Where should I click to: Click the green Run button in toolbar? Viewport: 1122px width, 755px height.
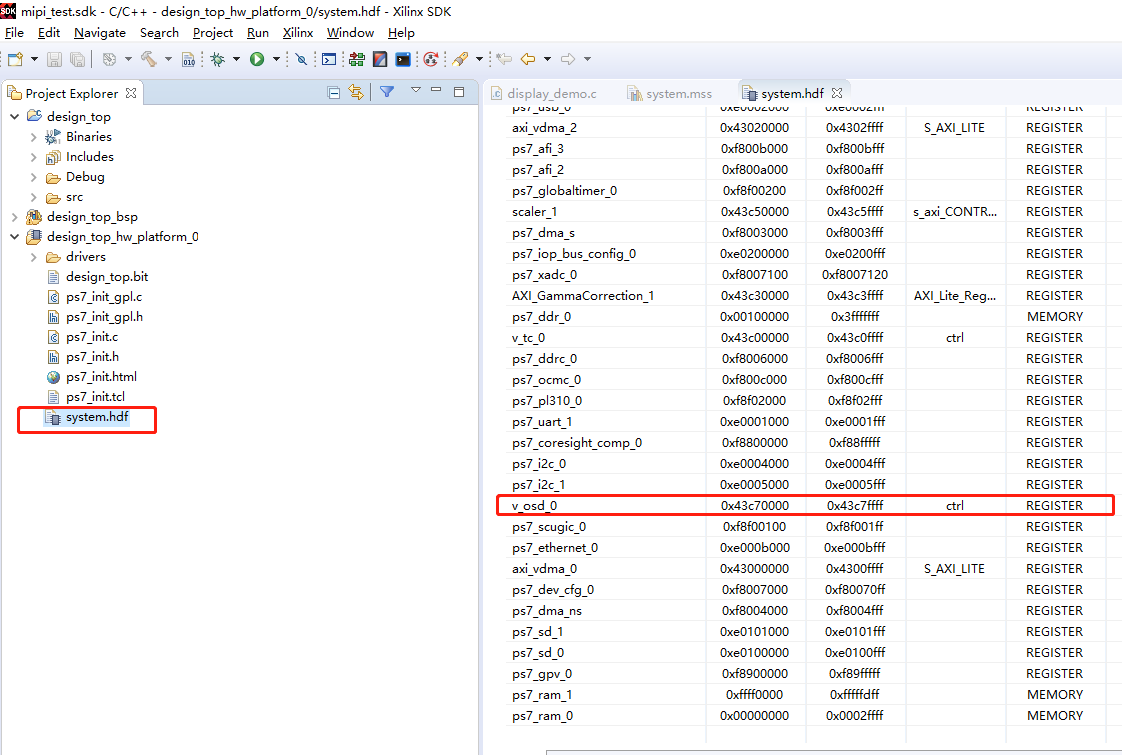257,59
